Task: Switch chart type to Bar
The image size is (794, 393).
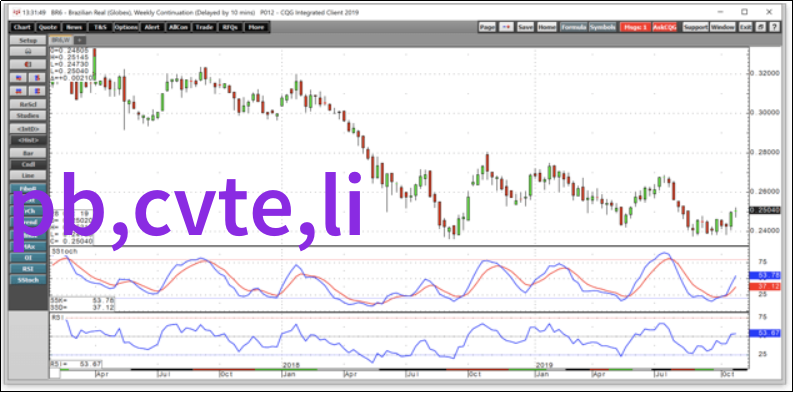Action: [28, 152]
